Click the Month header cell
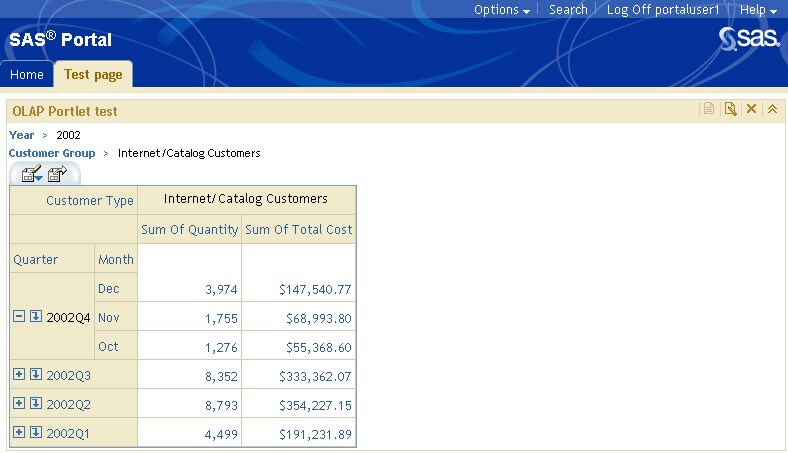The width and height of the screenshot is (788, 453). (x=116, y=259)
